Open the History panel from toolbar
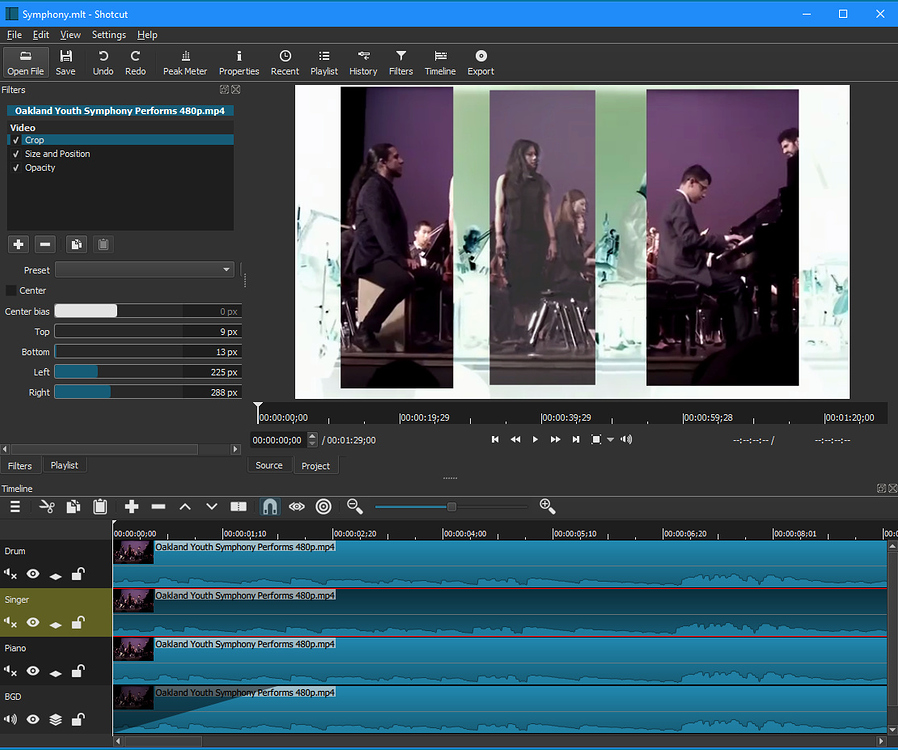898x750 pixels. point(363,62)
